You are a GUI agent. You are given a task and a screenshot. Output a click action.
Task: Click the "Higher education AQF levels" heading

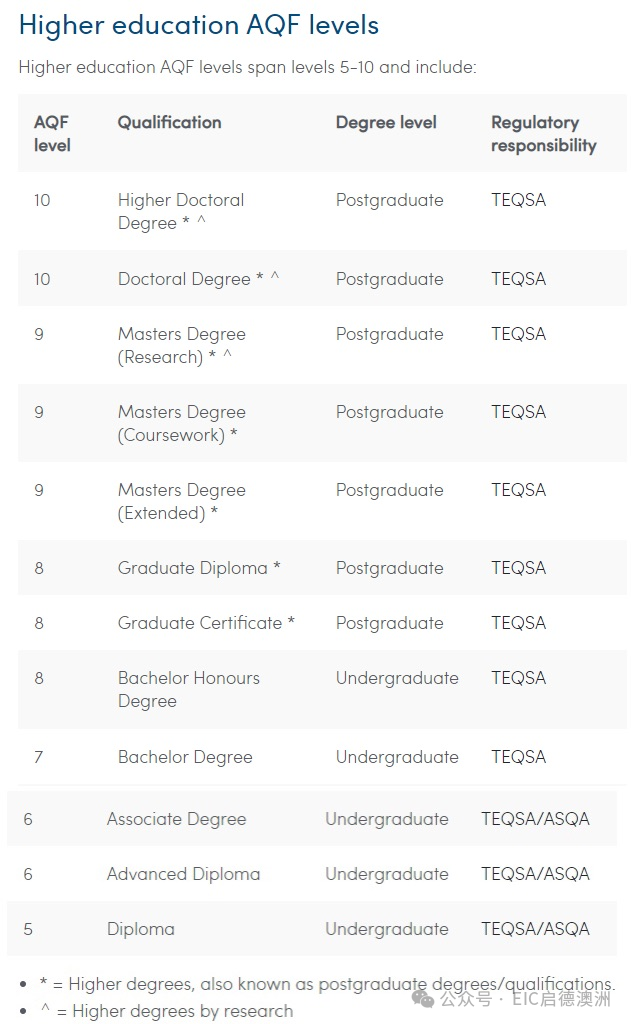199,25
